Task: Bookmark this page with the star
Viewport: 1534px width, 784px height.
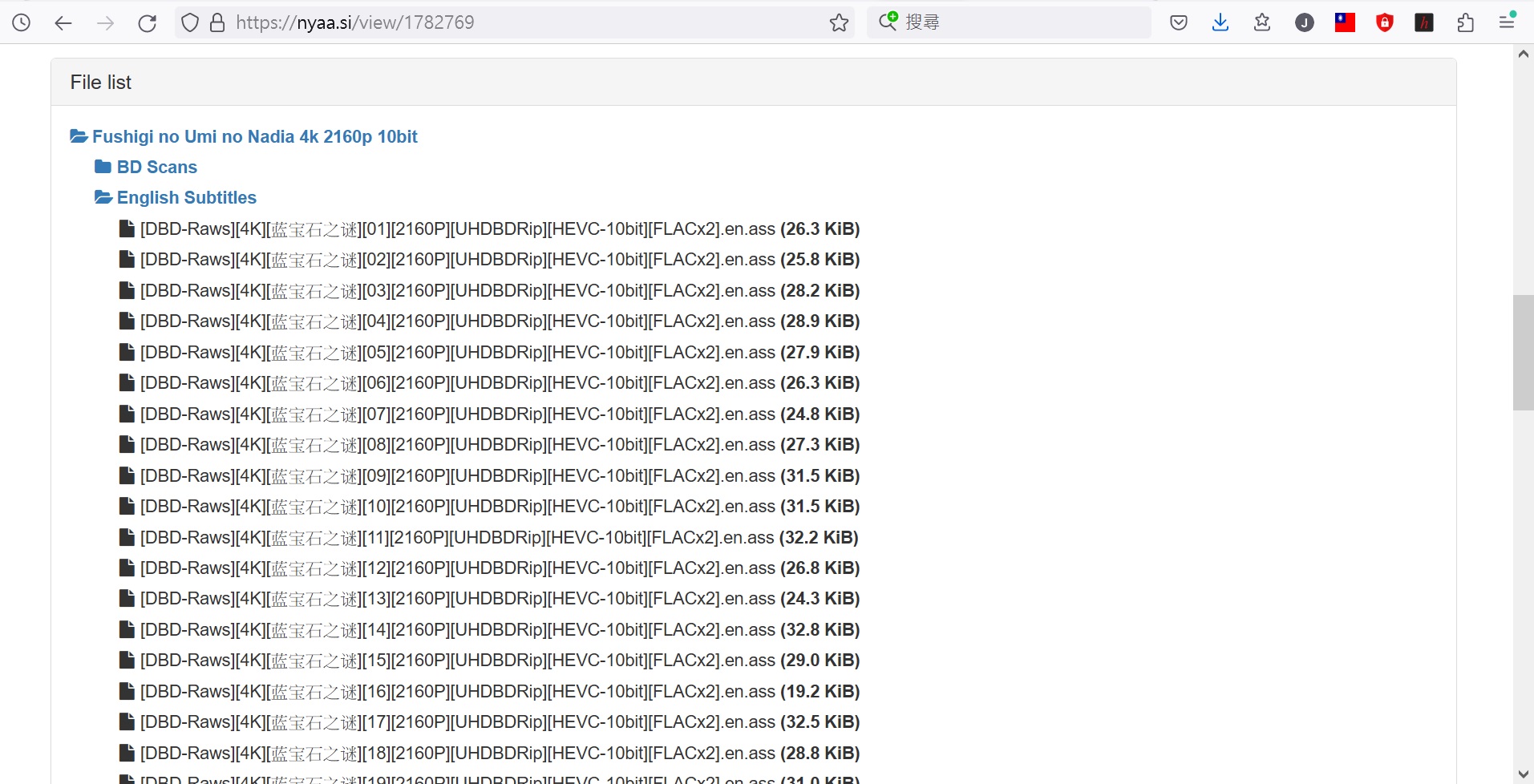Action: [x=839, y=22]
